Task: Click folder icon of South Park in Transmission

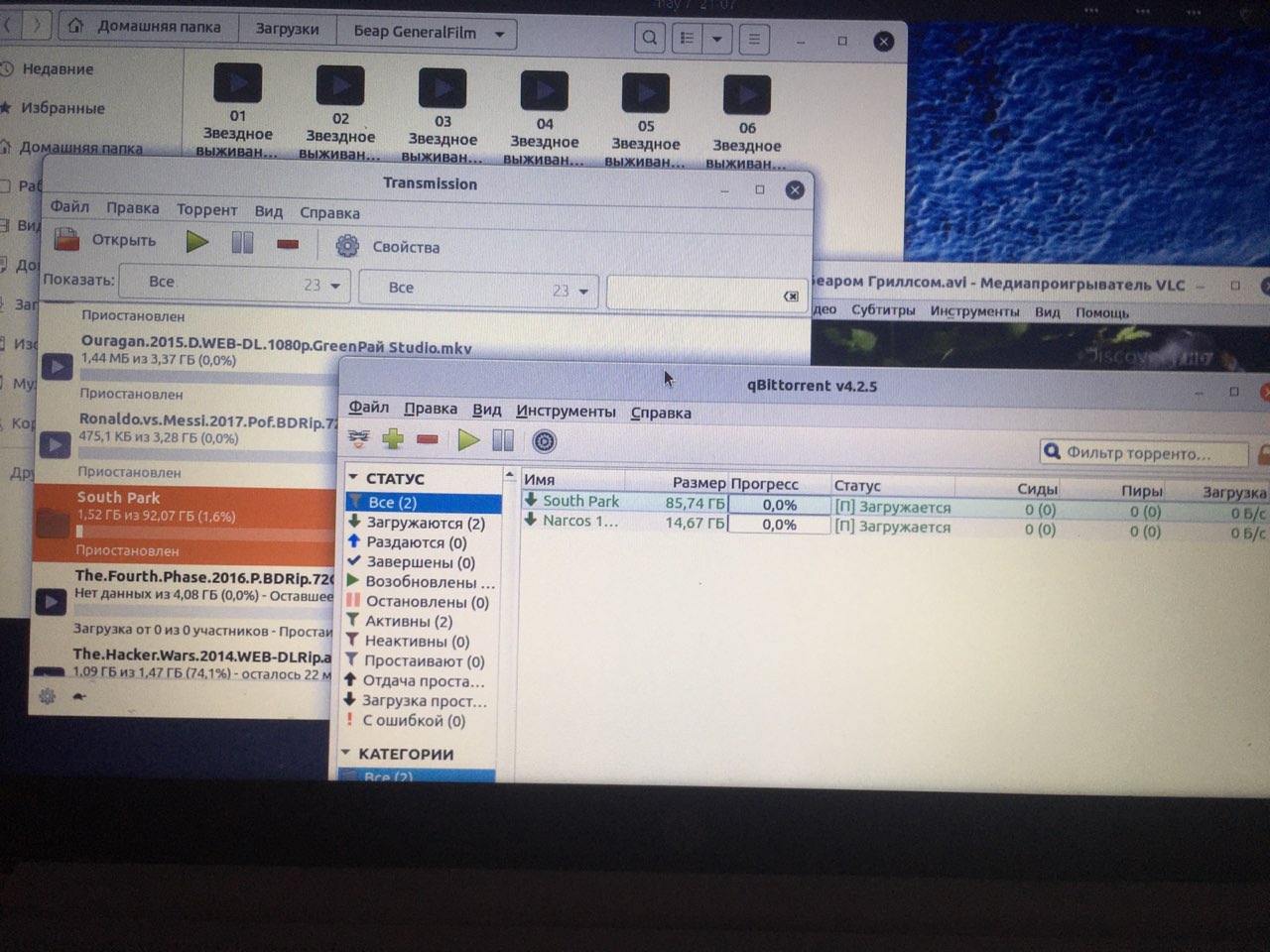Action: pyautogui.click(x=52, y=522)
